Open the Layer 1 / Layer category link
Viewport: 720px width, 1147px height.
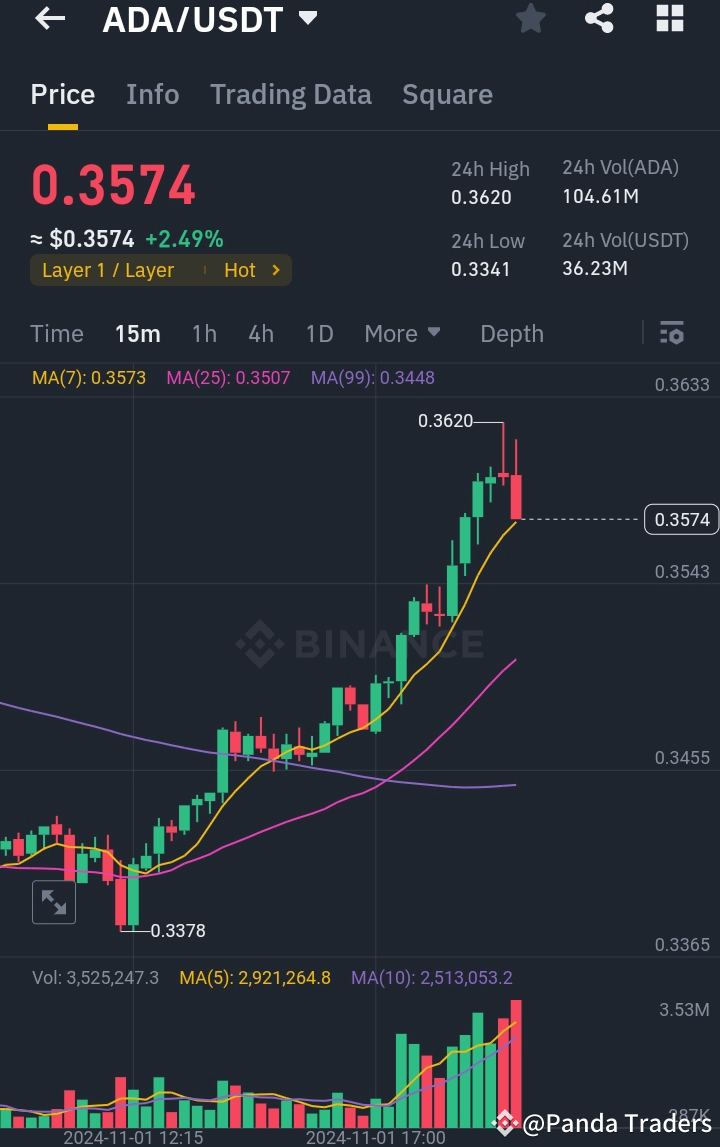pyautogui.click(x=106, y=269)
